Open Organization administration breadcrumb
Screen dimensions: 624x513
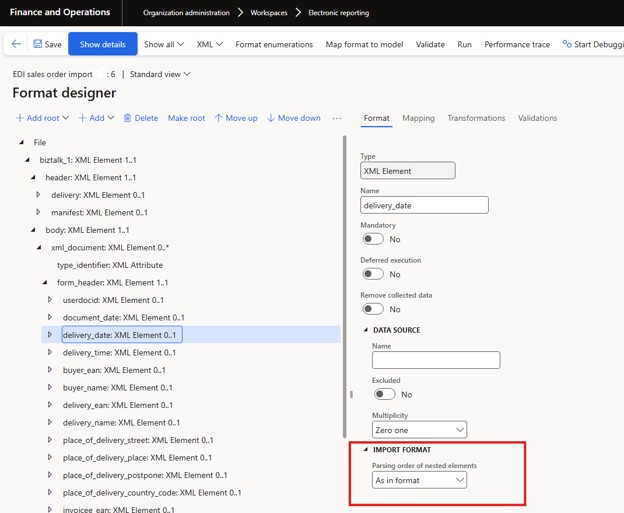point(186,13)
